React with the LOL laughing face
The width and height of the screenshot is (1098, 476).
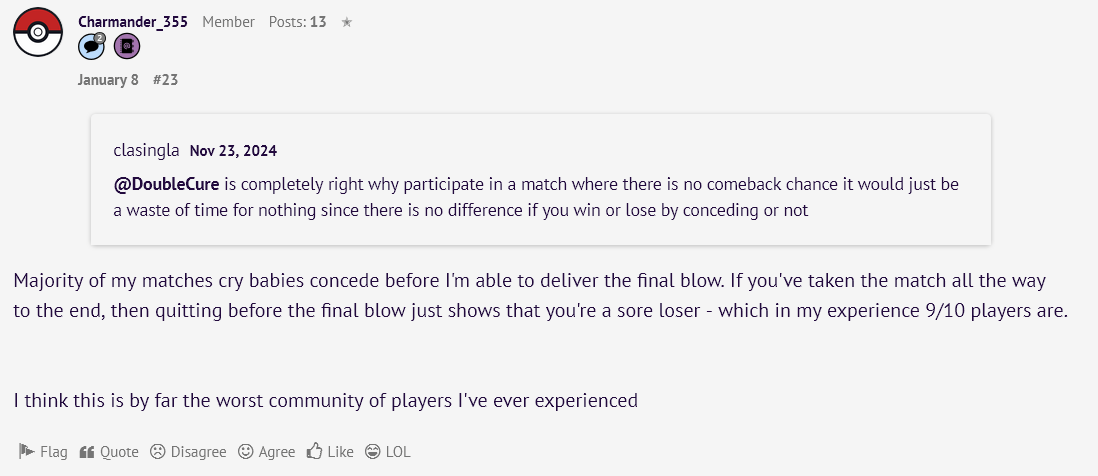373,452
